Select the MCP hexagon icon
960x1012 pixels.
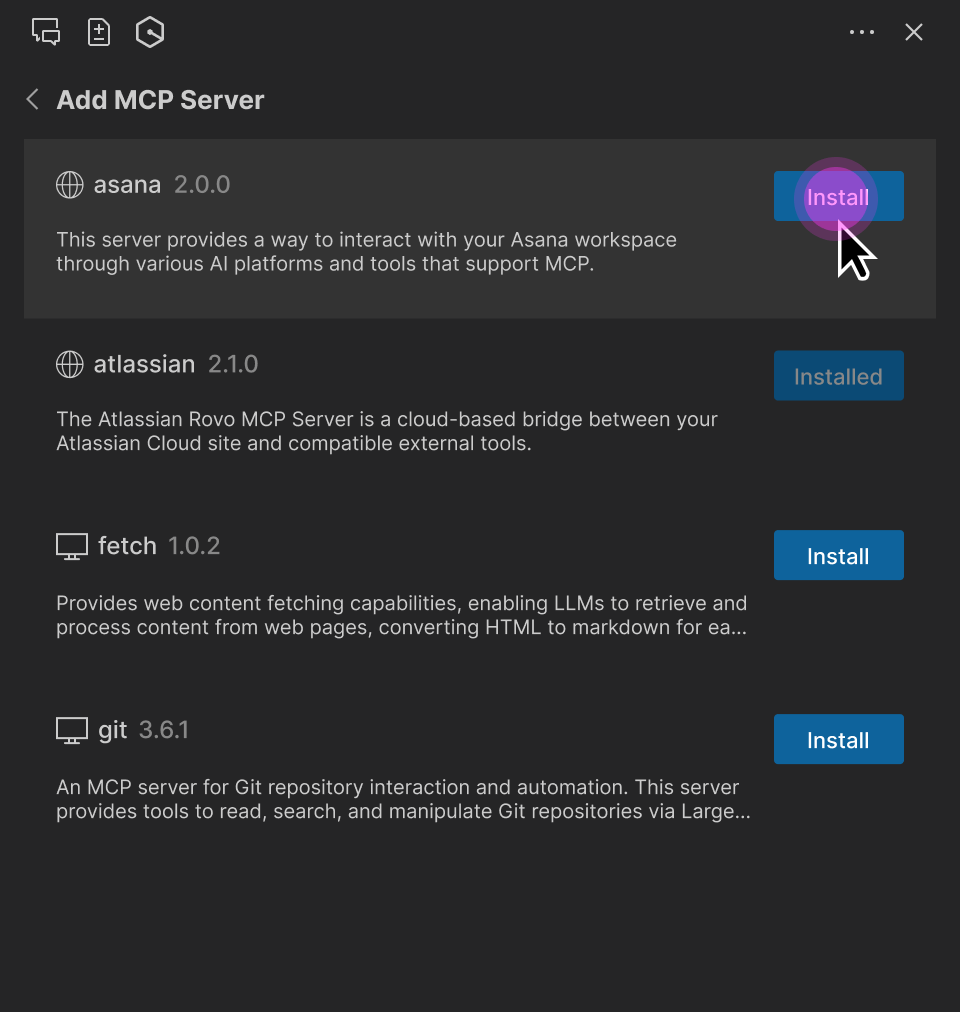pos(150,31)
